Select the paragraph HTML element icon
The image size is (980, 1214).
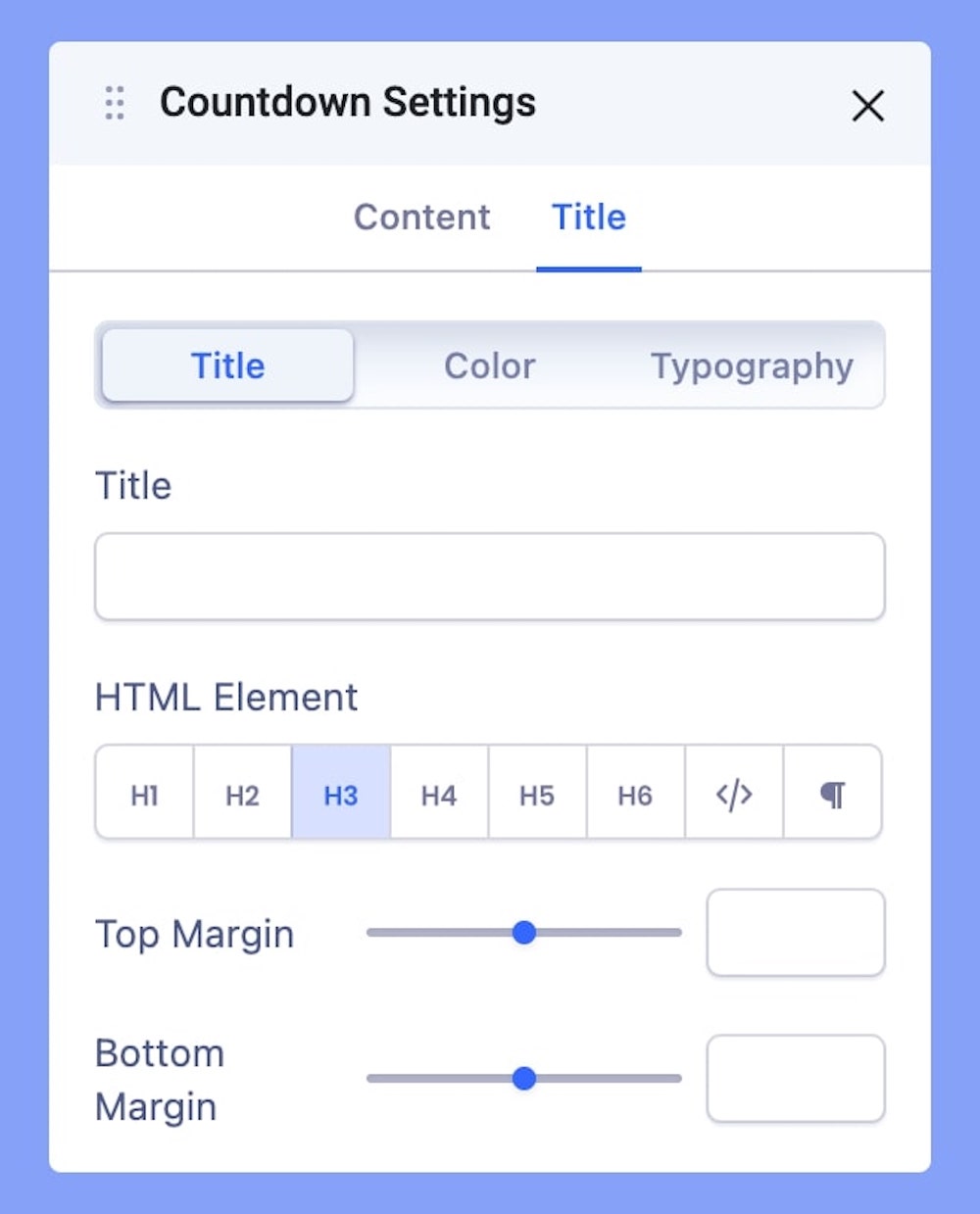pos(832,794)
